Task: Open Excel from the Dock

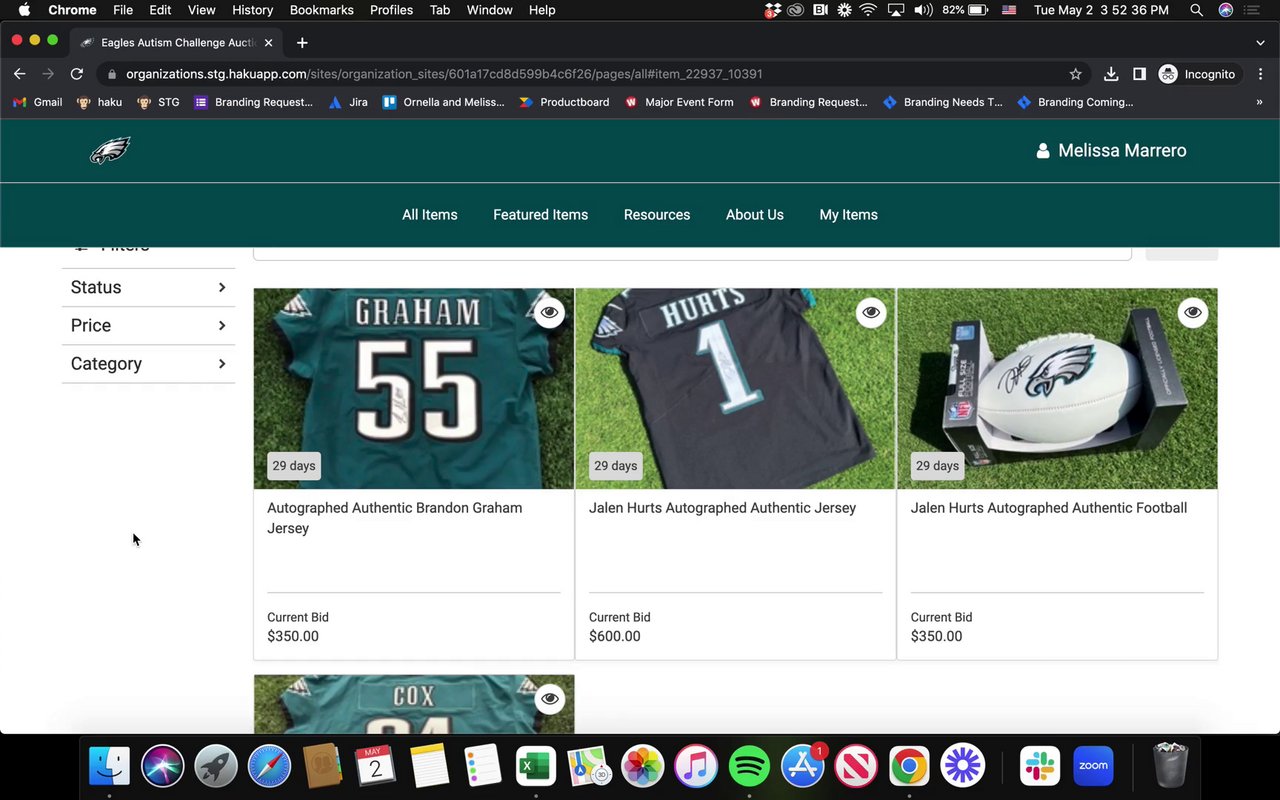Action: [536, 767]
